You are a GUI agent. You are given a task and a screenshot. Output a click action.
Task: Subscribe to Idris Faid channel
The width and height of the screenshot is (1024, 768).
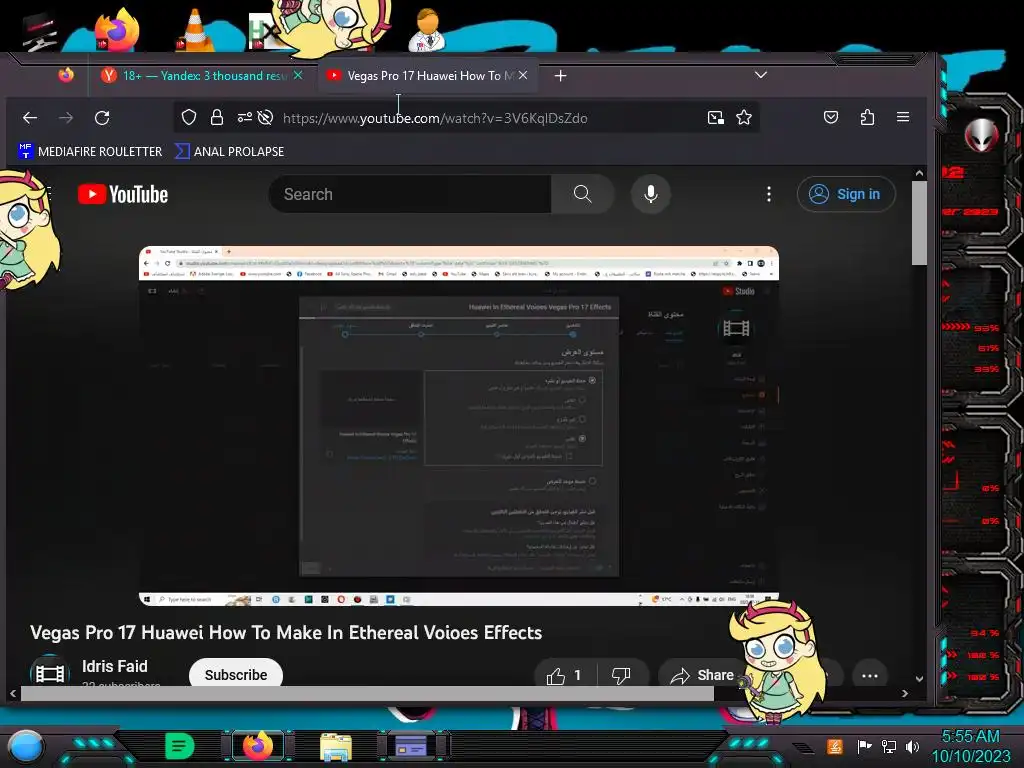236,675
